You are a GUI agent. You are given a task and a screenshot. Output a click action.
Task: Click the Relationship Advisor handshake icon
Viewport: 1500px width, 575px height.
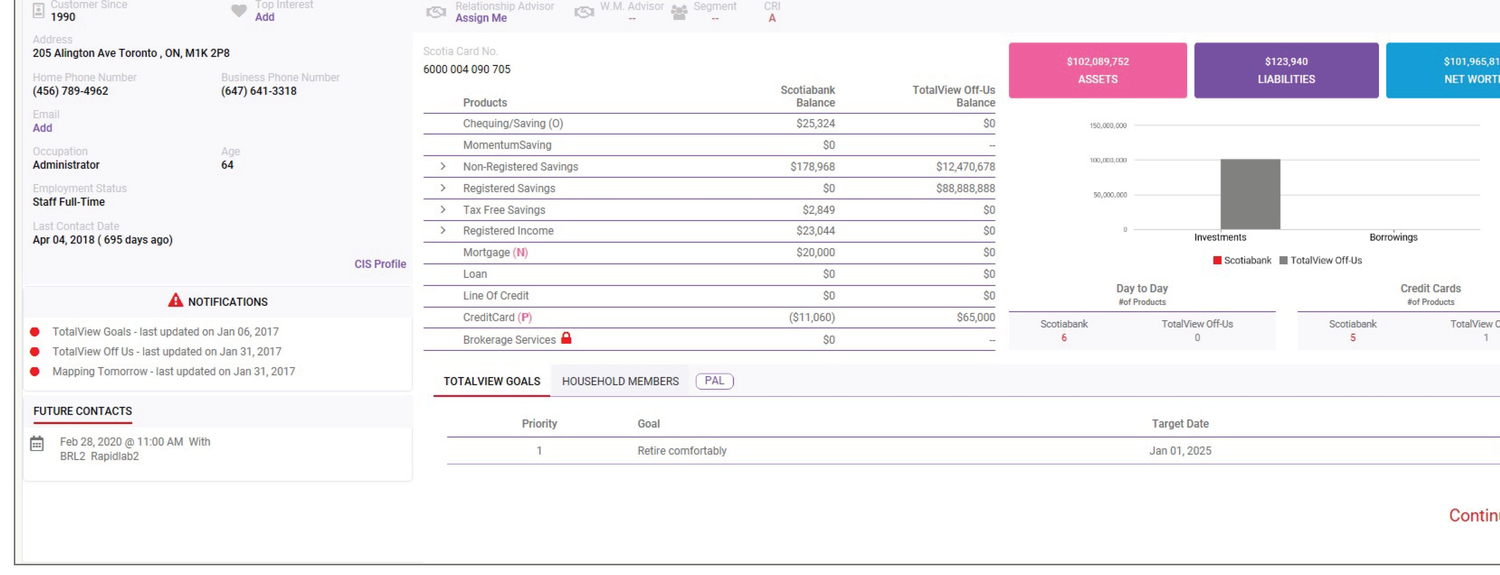[436, 12]
